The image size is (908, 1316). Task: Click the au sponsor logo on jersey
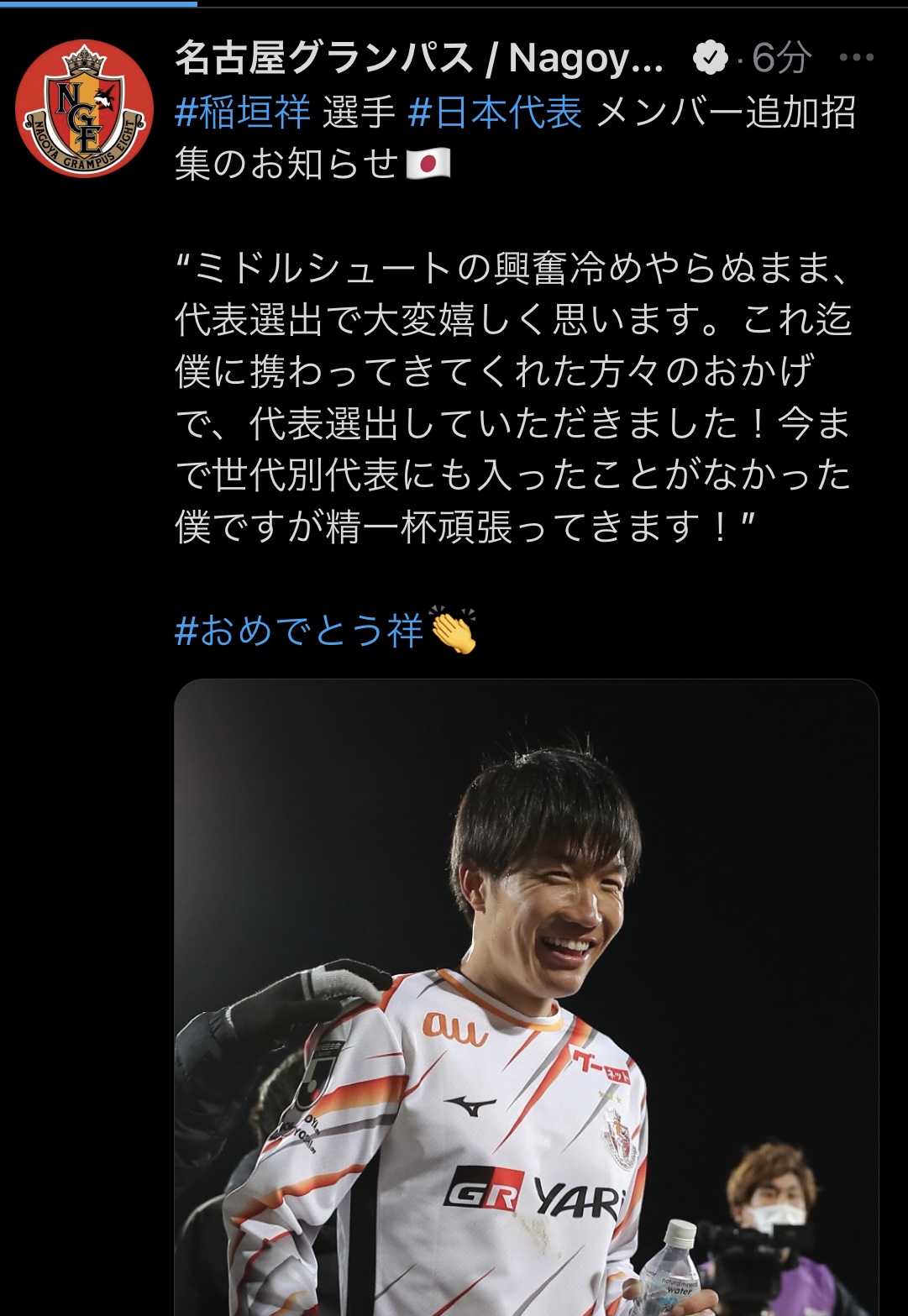(454, 1030)
